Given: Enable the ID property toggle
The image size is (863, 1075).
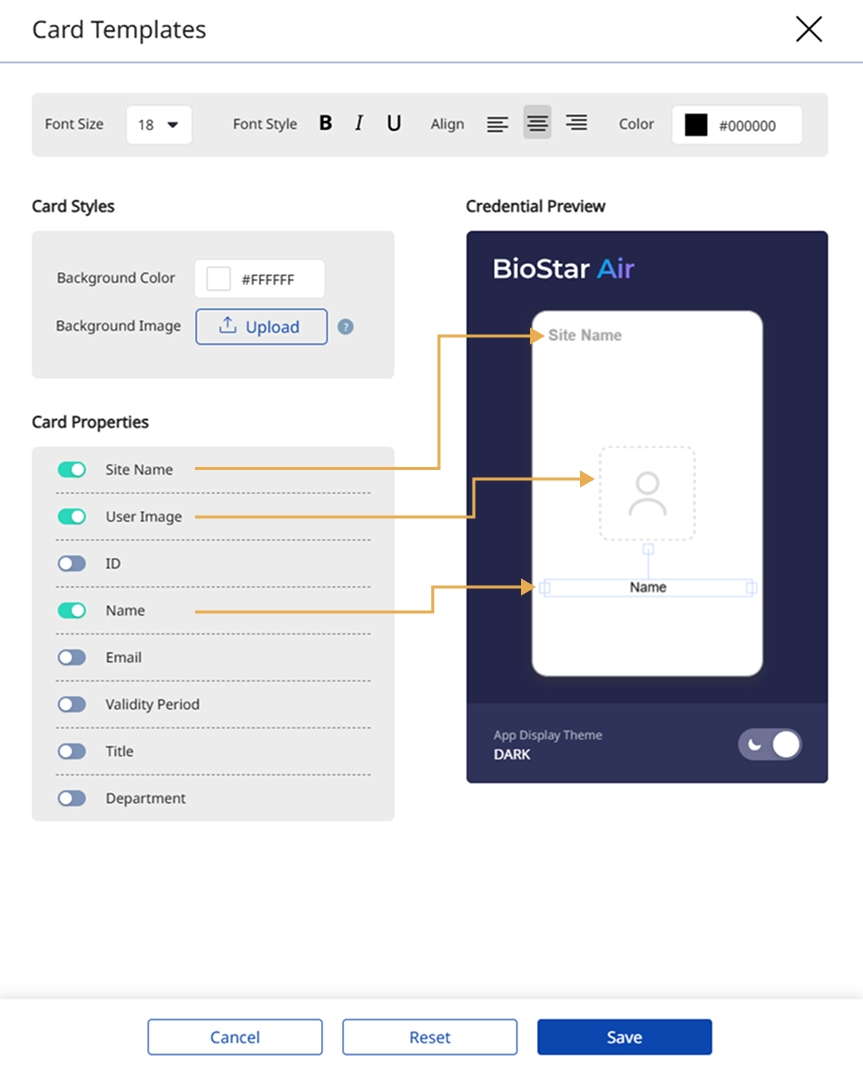Looking at the screenshot, I should click(72, 564).
